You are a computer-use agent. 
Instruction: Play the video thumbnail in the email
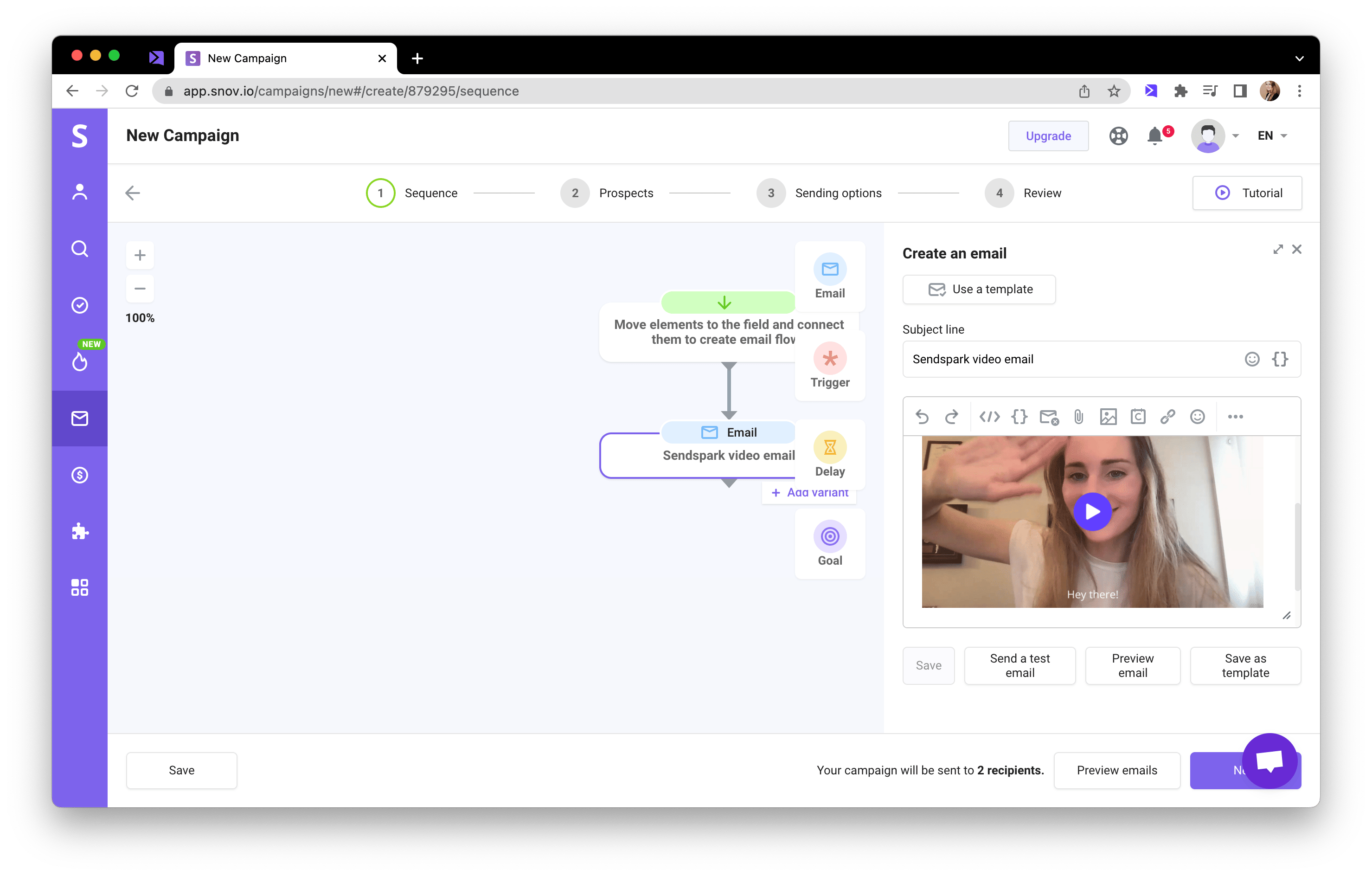[x=1092, y=511]
